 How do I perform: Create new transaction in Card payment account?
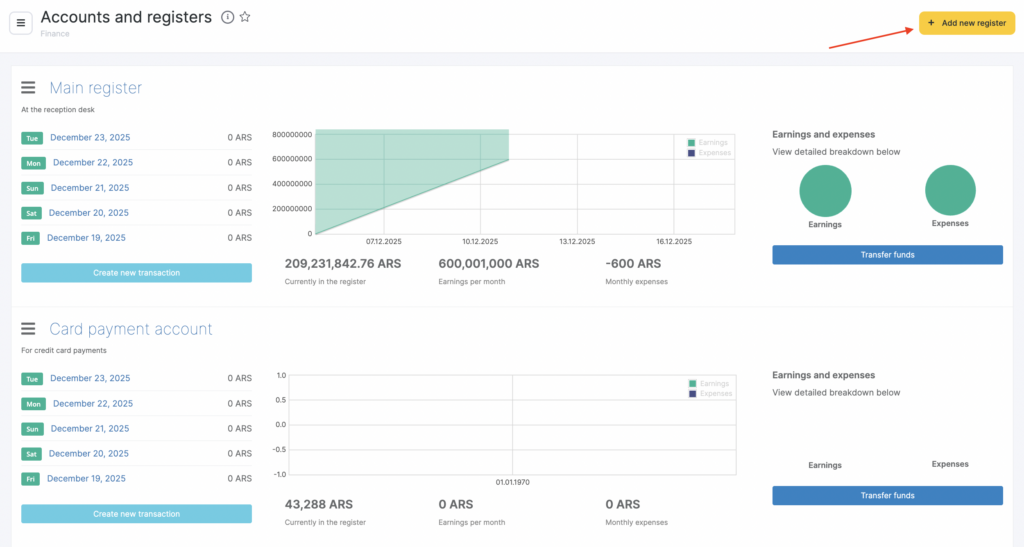(136, 514)
